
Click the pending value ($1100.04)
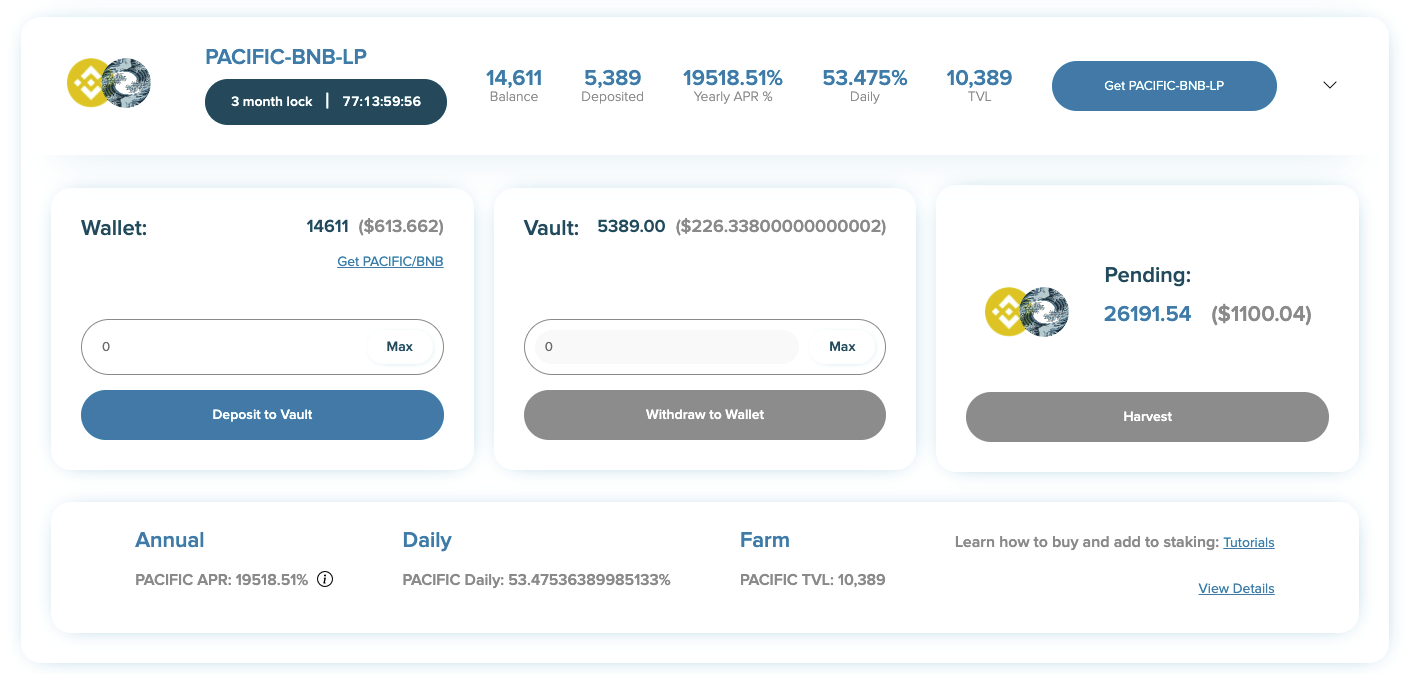coord(1261,314)
